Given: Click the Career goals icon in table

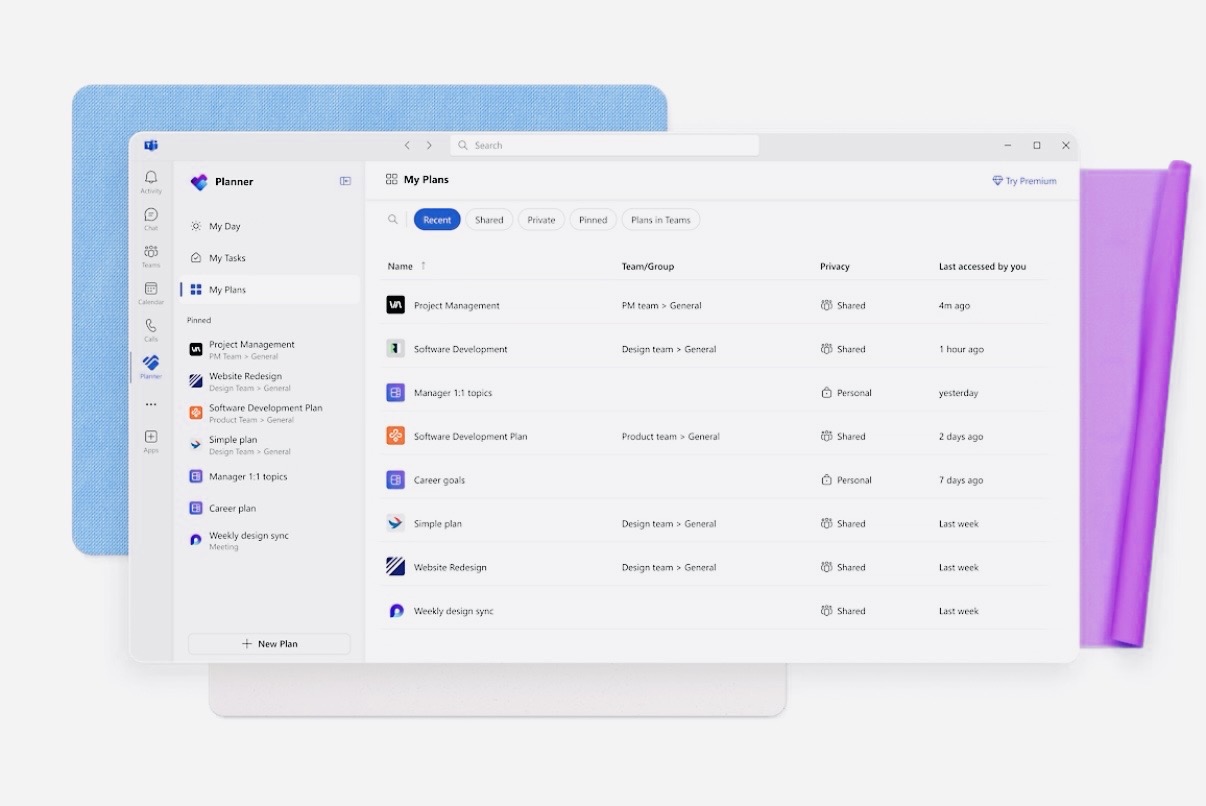Looking at the screenshot, I should 395,480.
